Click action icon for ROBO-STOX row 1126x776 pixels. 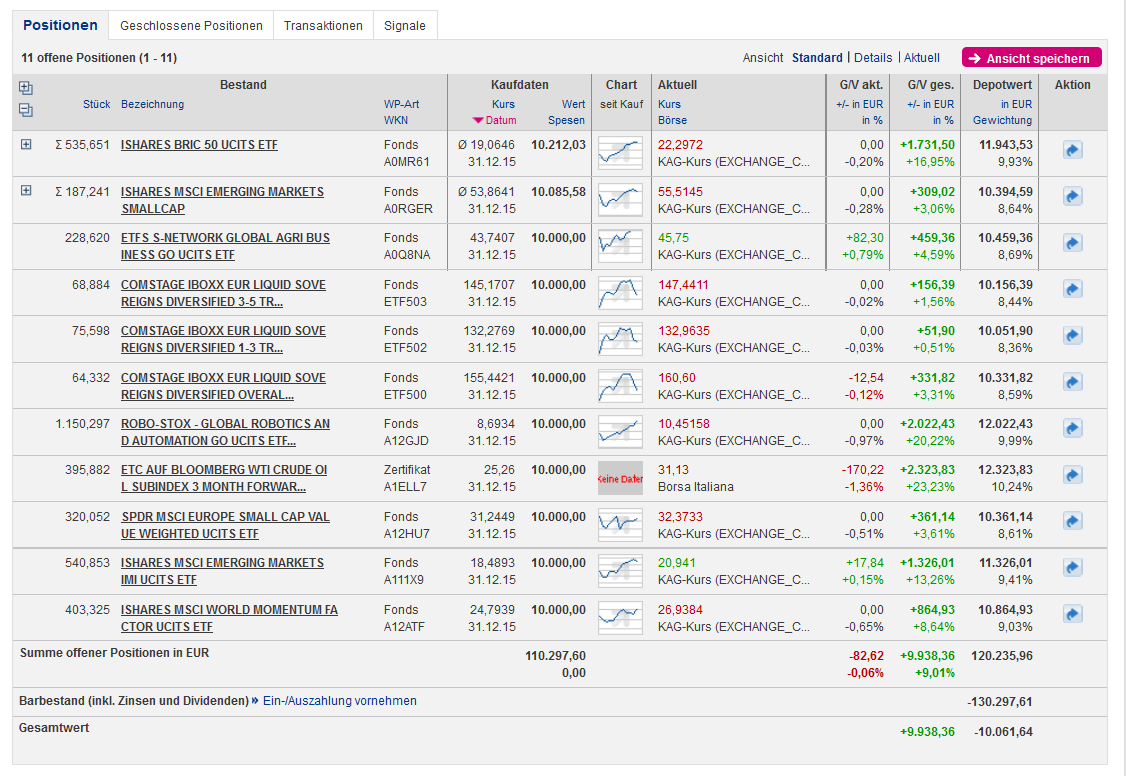1072,429
